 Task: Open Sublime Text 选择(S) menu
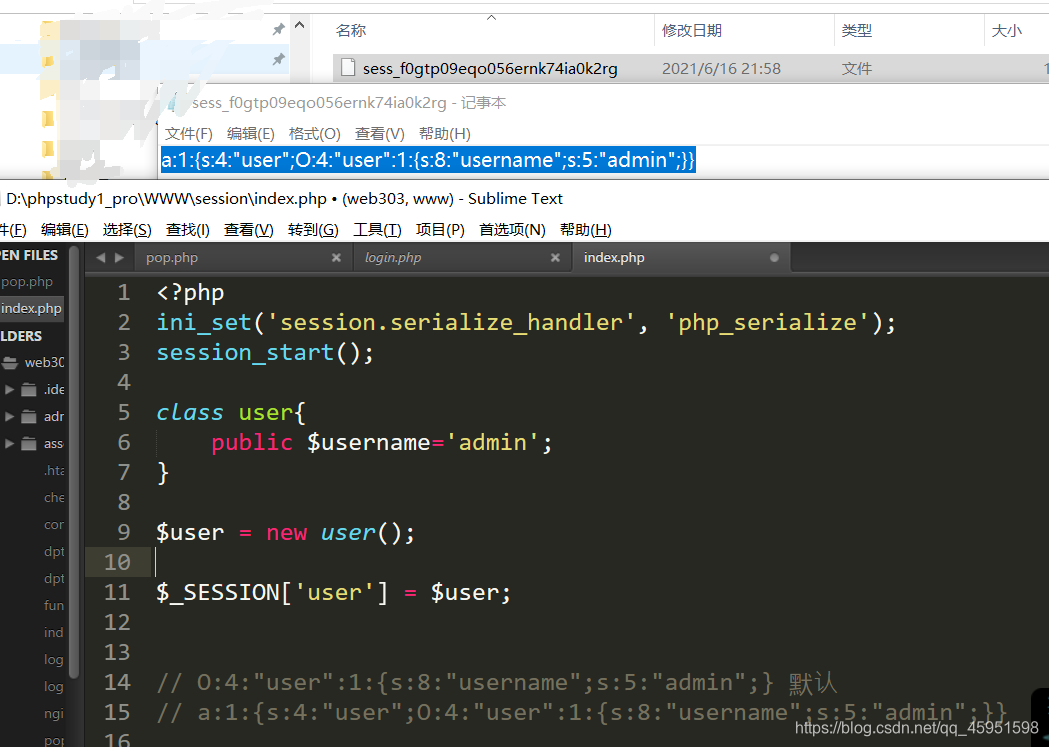[x=127, y=230]
